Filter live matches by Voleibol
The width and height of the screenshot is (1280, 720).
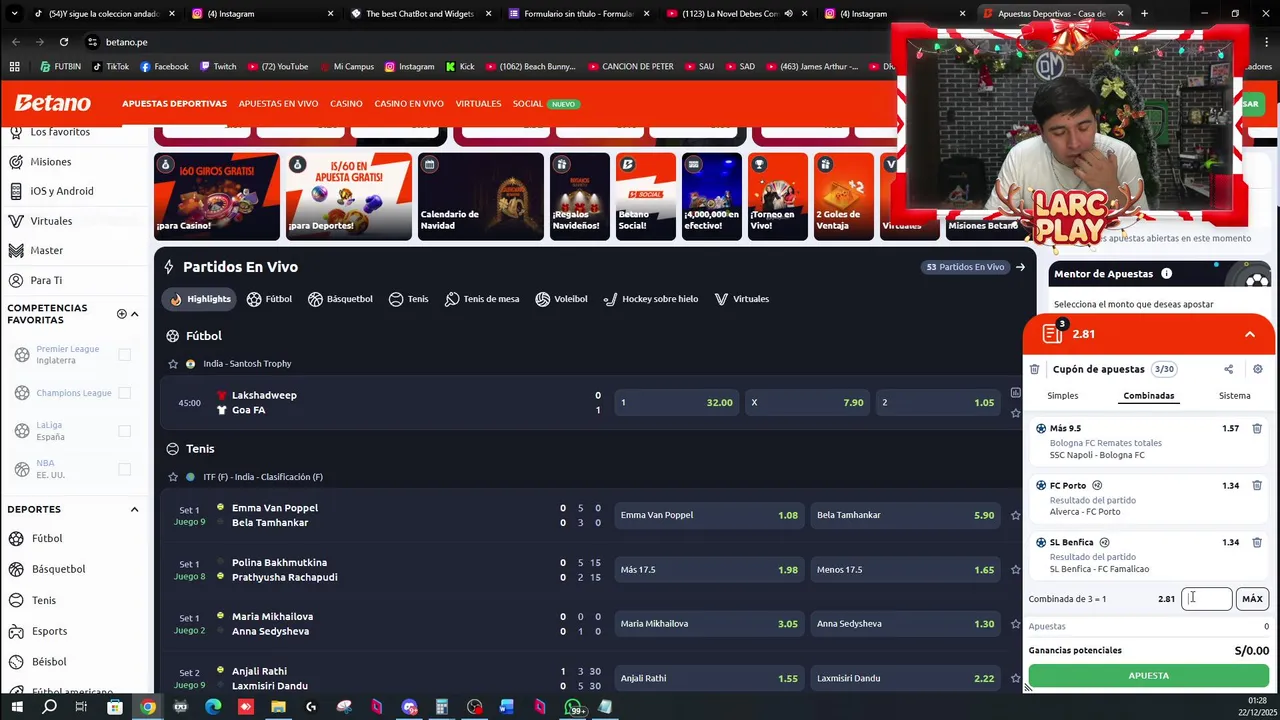(x=561, y=299)
